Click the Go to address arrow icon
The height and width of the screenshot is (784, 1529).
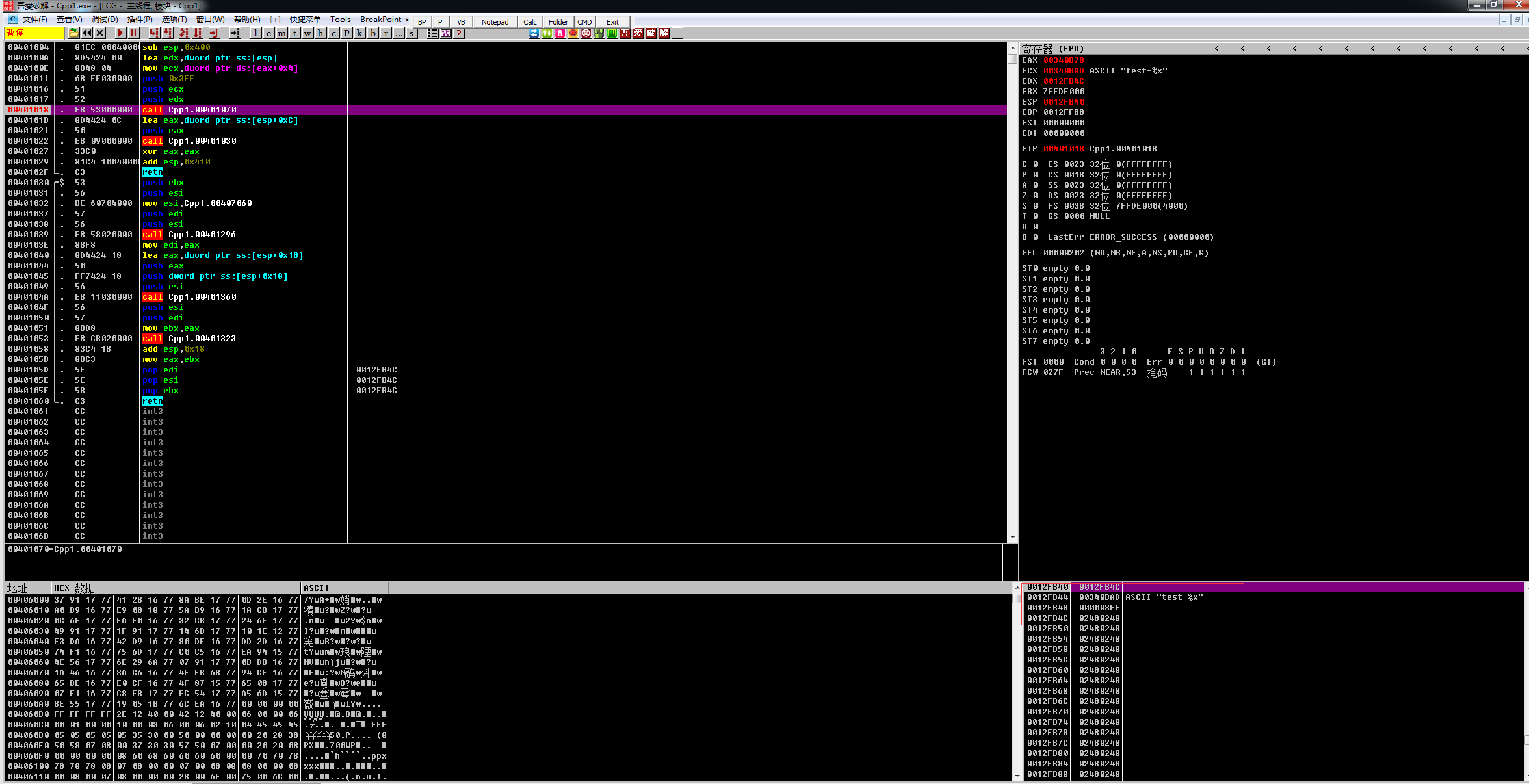click(x=235, y=33)
